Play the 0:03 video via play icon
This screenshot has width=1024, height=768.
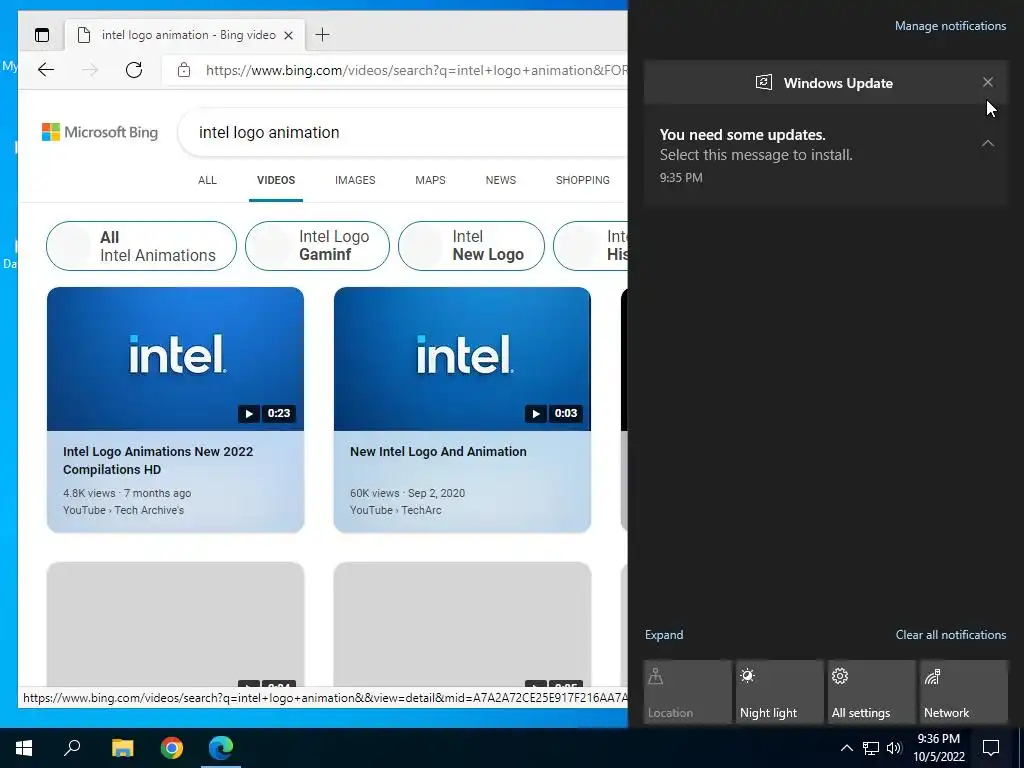coord(536,413)
